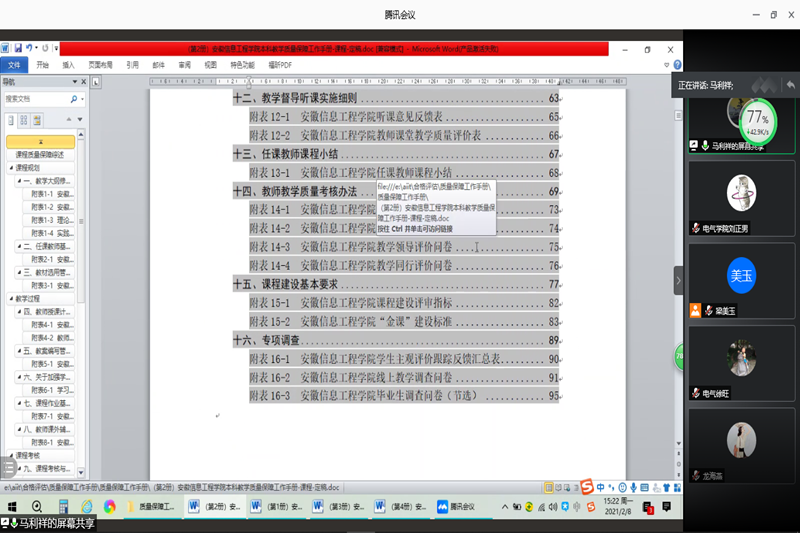Close the 导航 navigation pane
The height and width of the screenshot is (533, 800).
(x=83, y=82)
